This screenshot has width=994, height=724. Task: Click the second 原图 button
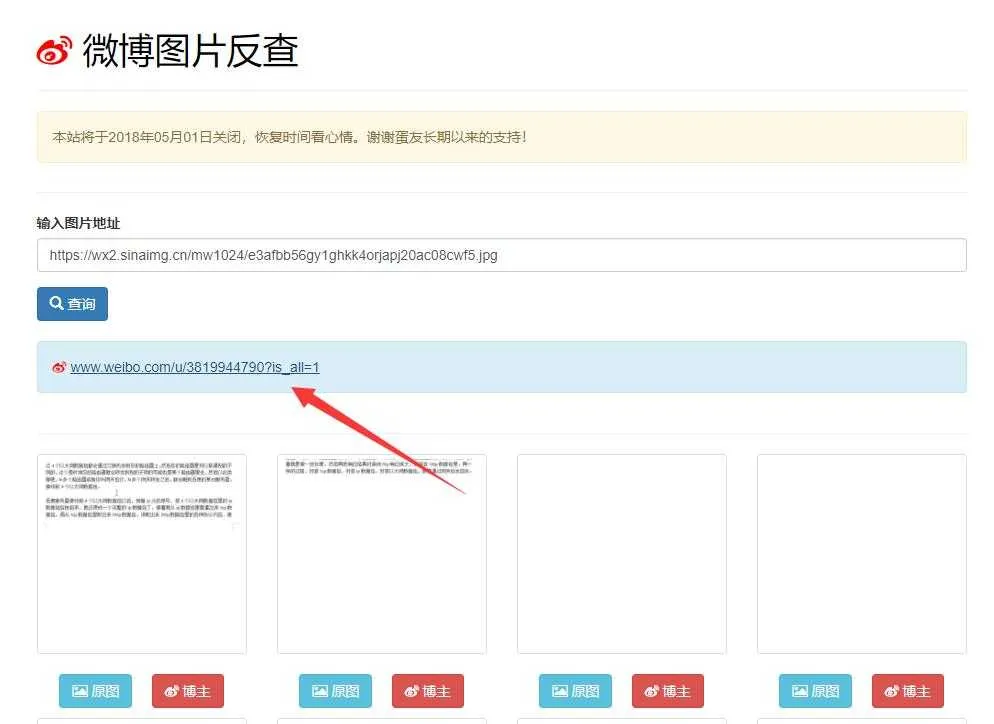click(335, 690)
